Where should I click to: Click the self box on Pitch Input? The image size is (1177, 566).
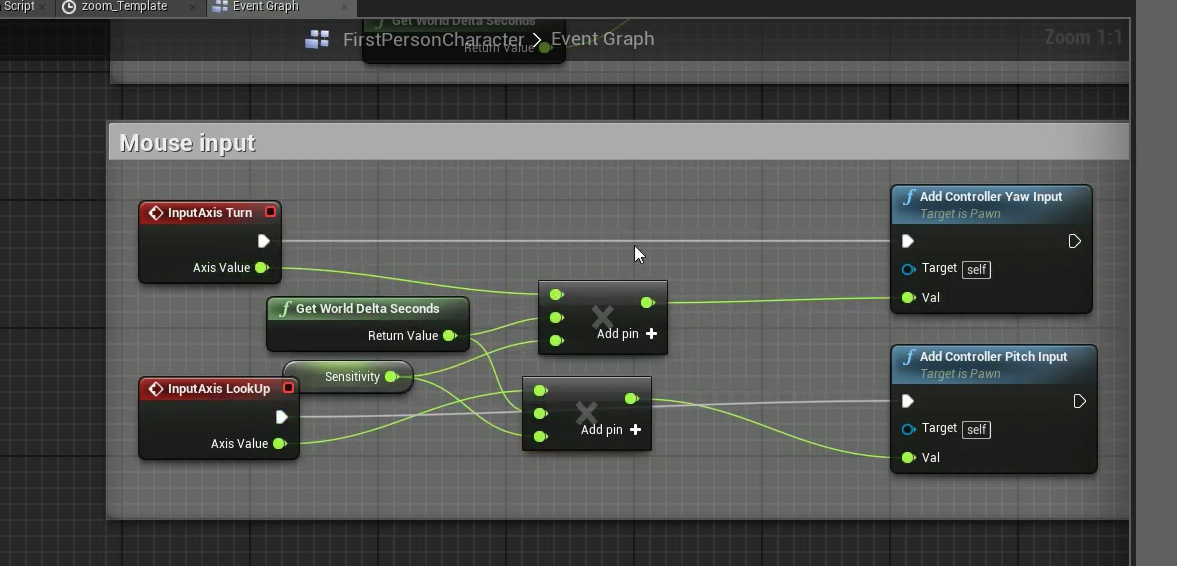pyautogui.click(x=977, y=429)
